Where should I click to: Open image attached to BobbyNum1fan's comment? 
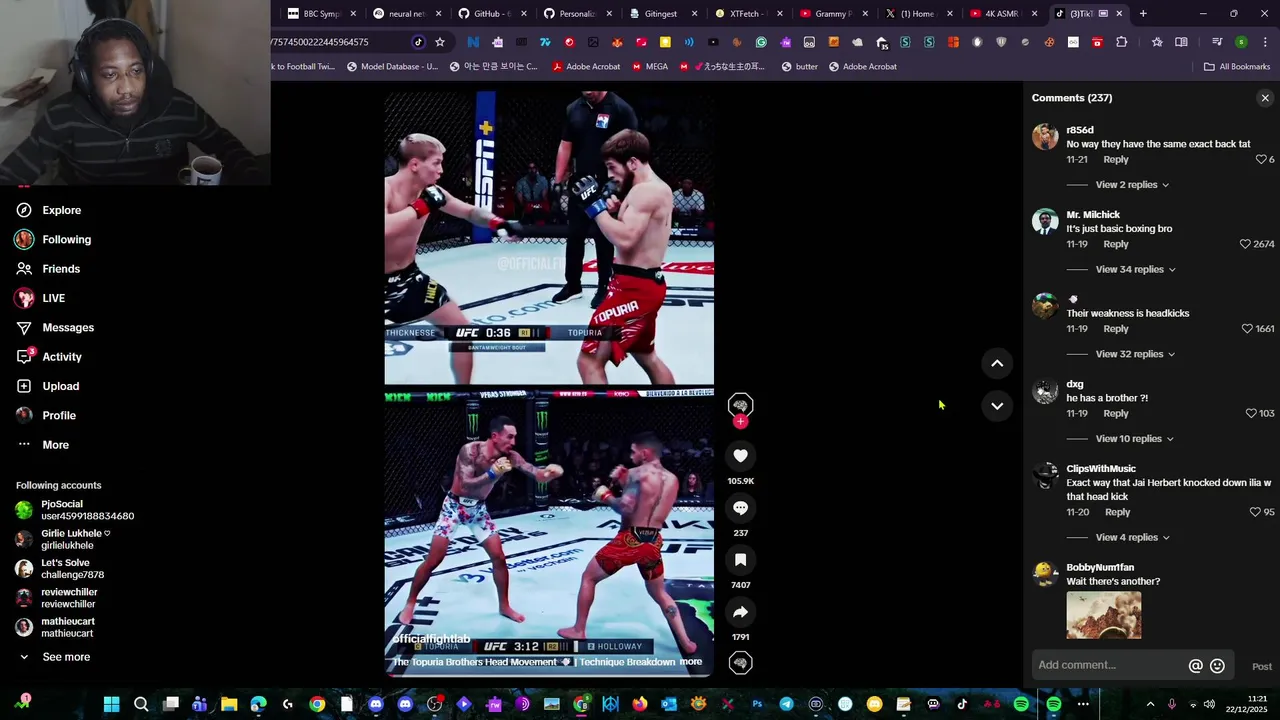click(1103, 615)
